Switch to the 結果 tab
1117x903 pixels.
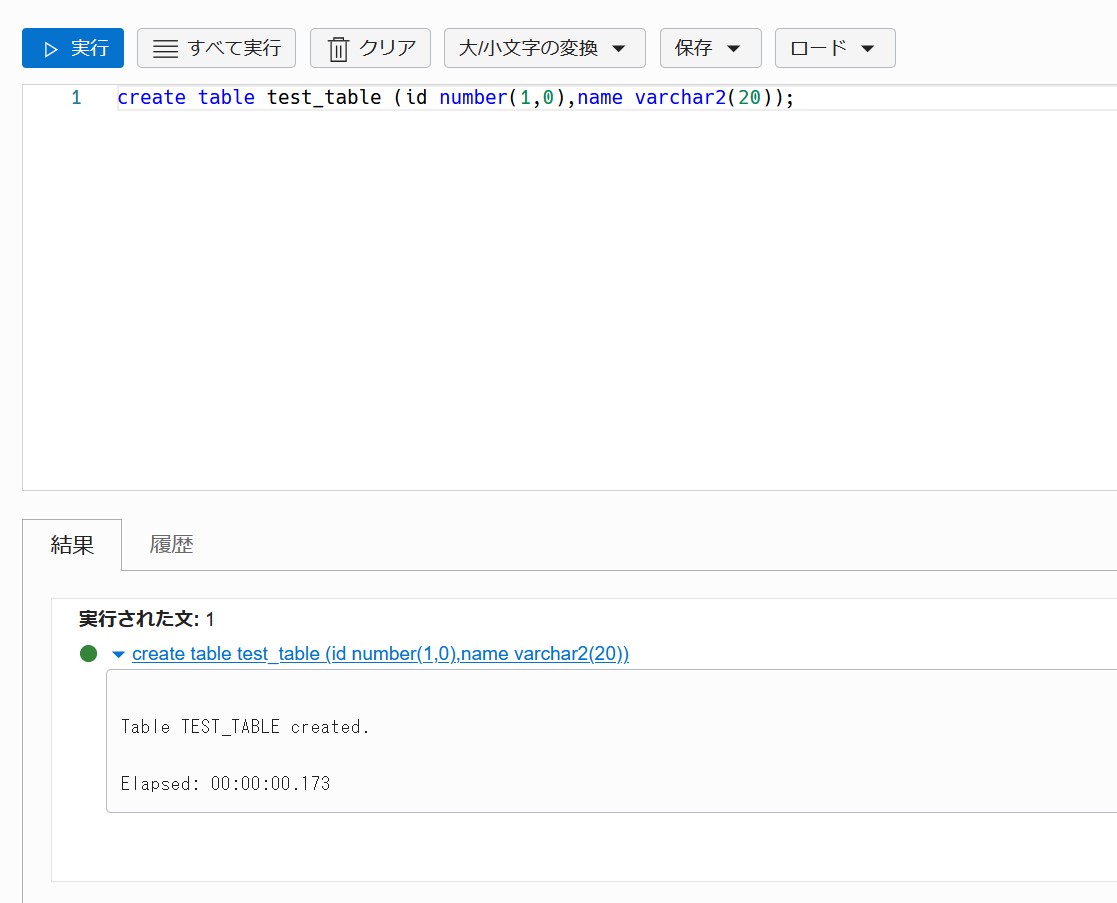(x=72, y=545)
